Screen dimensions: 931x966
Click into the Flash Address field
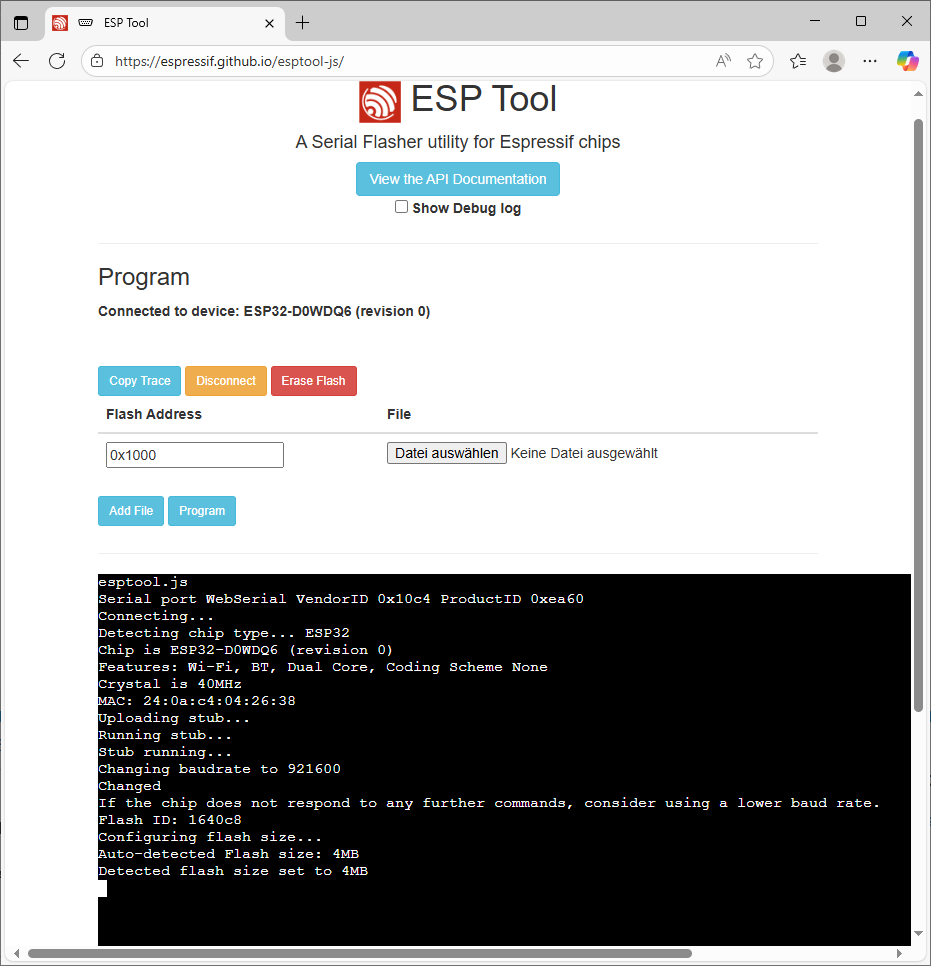coord(195,455)
